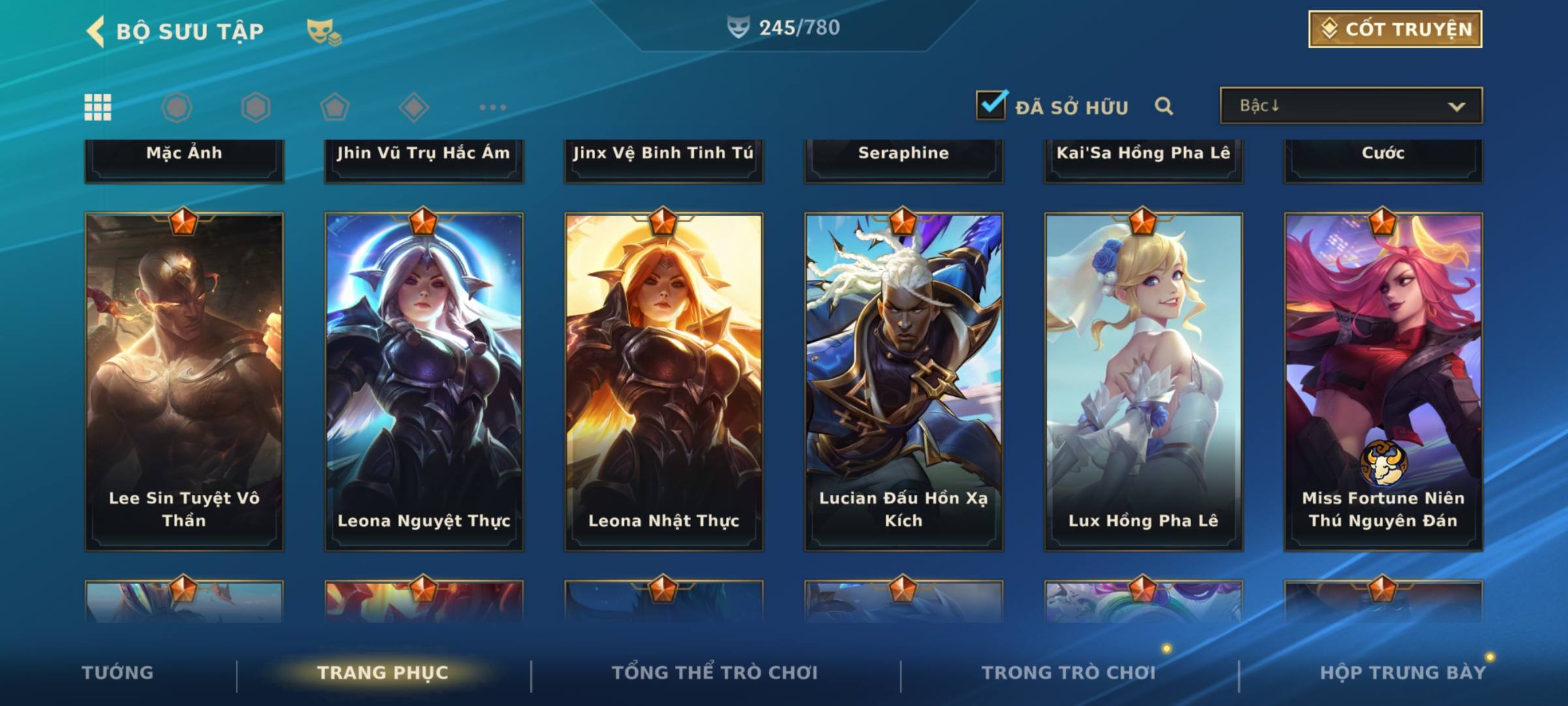This screenshot has width=1568, height=706.
Task: Go back using Bộ Sưu Tập arrow
Action: pos(95,31)
